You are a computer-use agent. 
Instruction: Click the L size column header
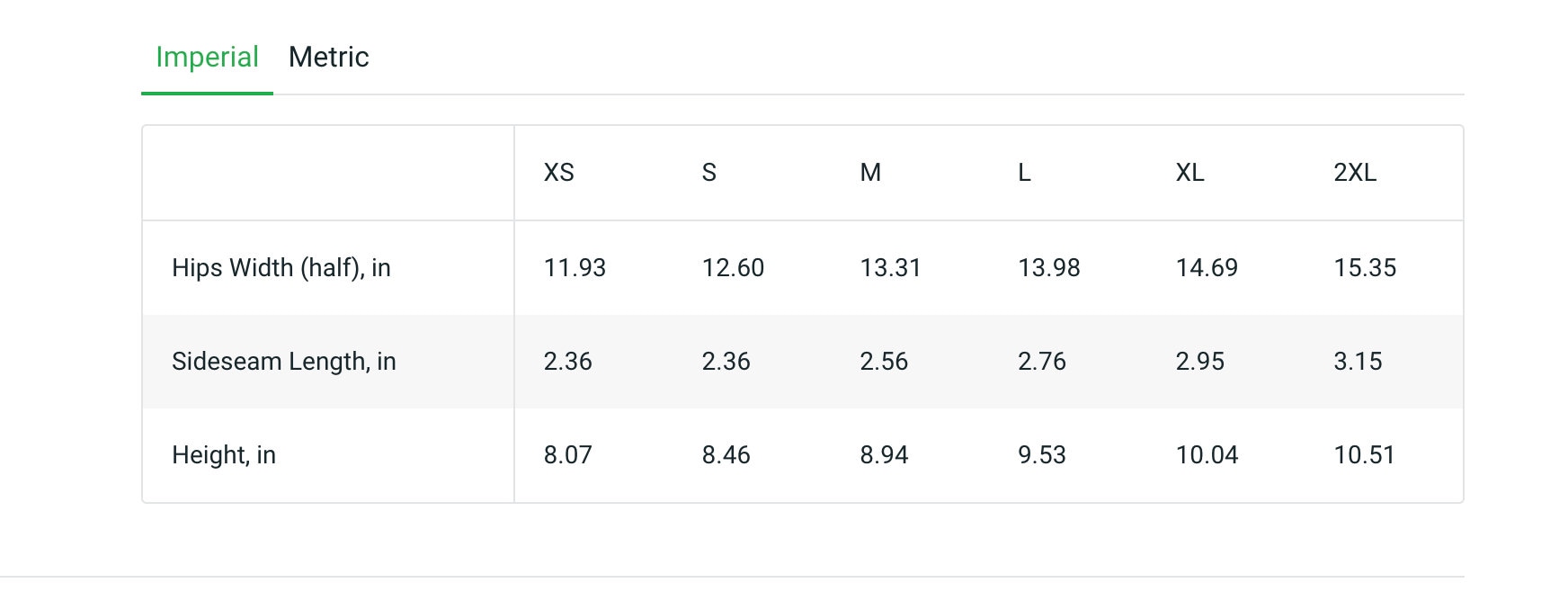coord(1024,173)
